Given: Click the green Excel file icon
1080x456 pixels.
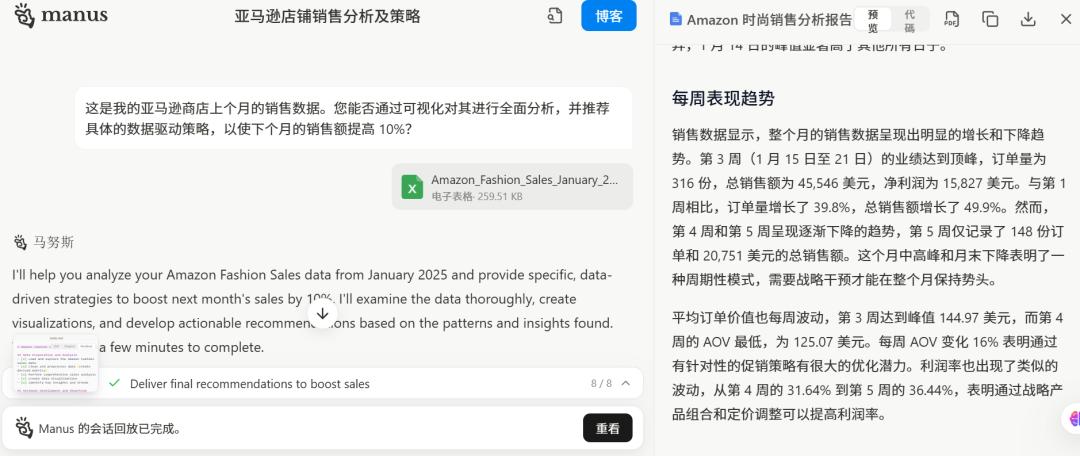Looking at the screenshot, I should 412,187.
